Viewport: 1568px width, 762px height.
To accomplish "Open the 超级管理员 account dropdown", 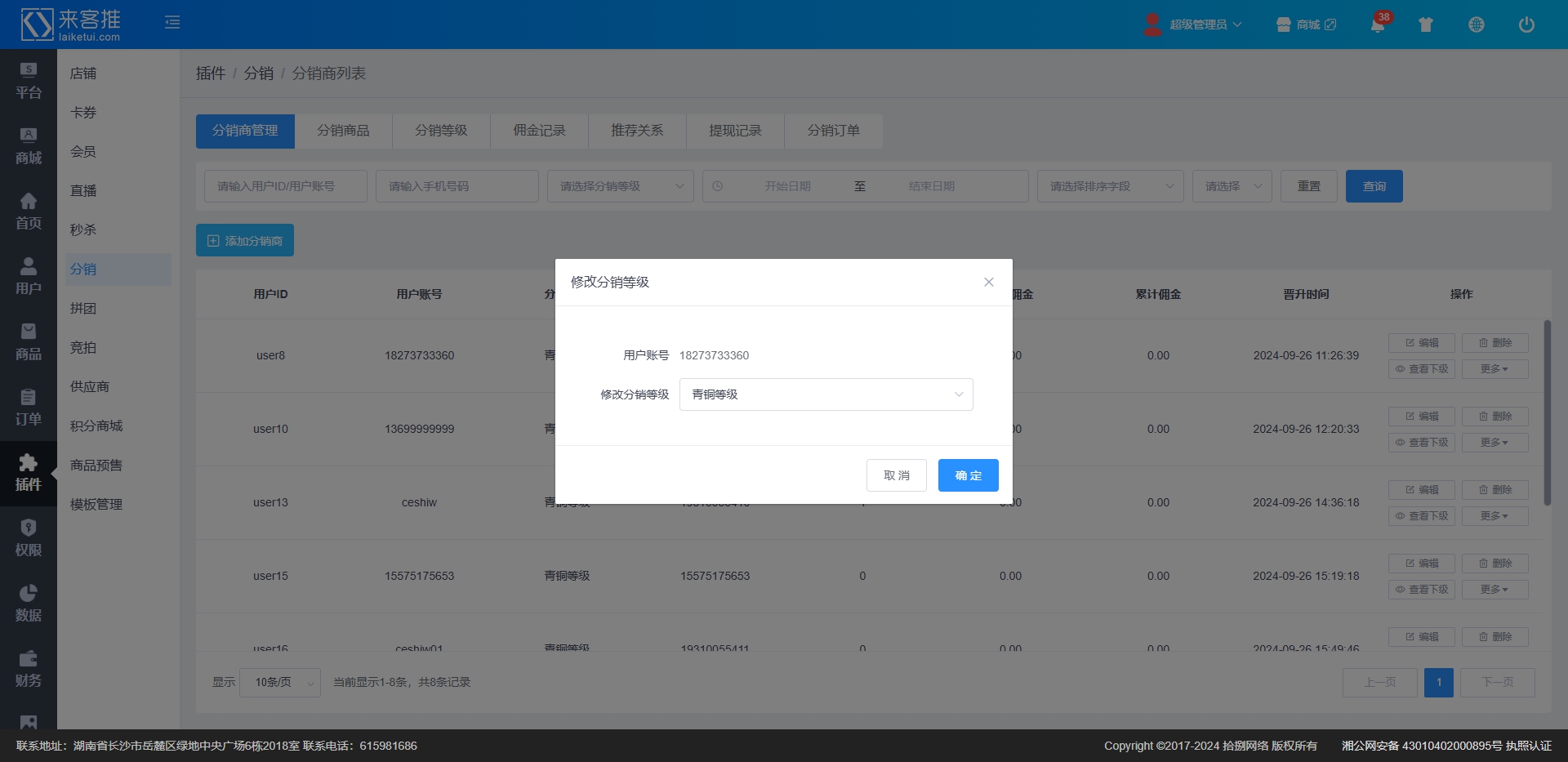I will pyautogui.click(x=1193, y=25).
